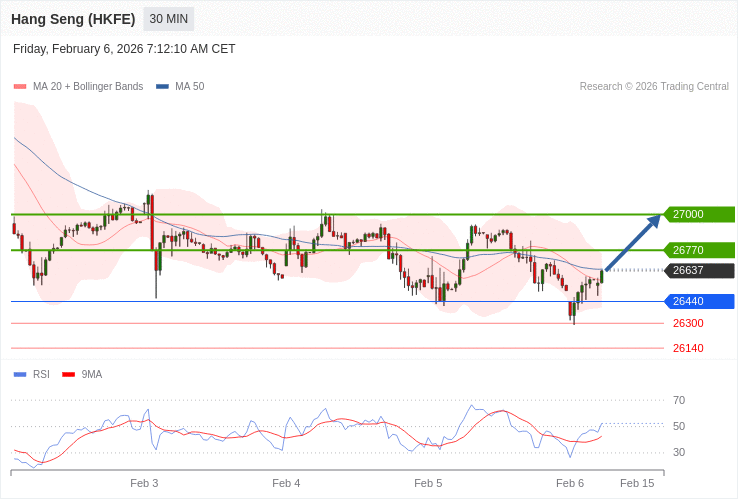Toggle the MA 20 + Bollinger Bands legend label

tap(88, 87)
